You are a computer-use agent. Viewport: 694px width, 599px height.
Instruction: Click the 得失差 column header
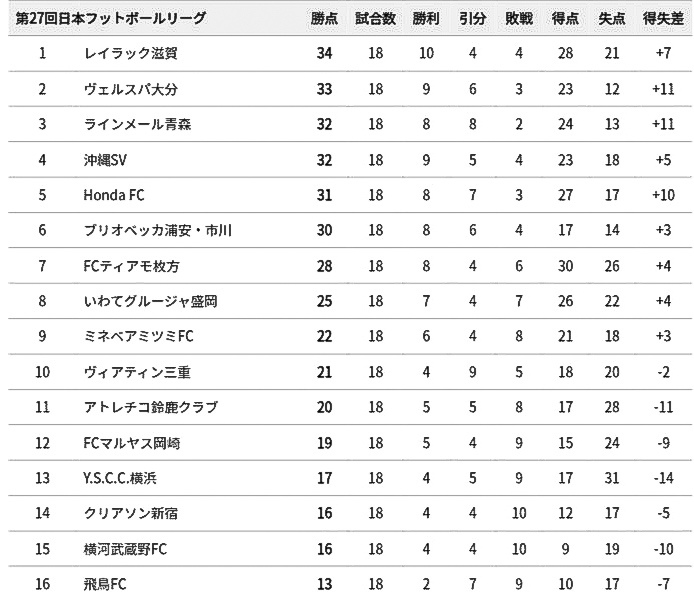click(663, 18)
